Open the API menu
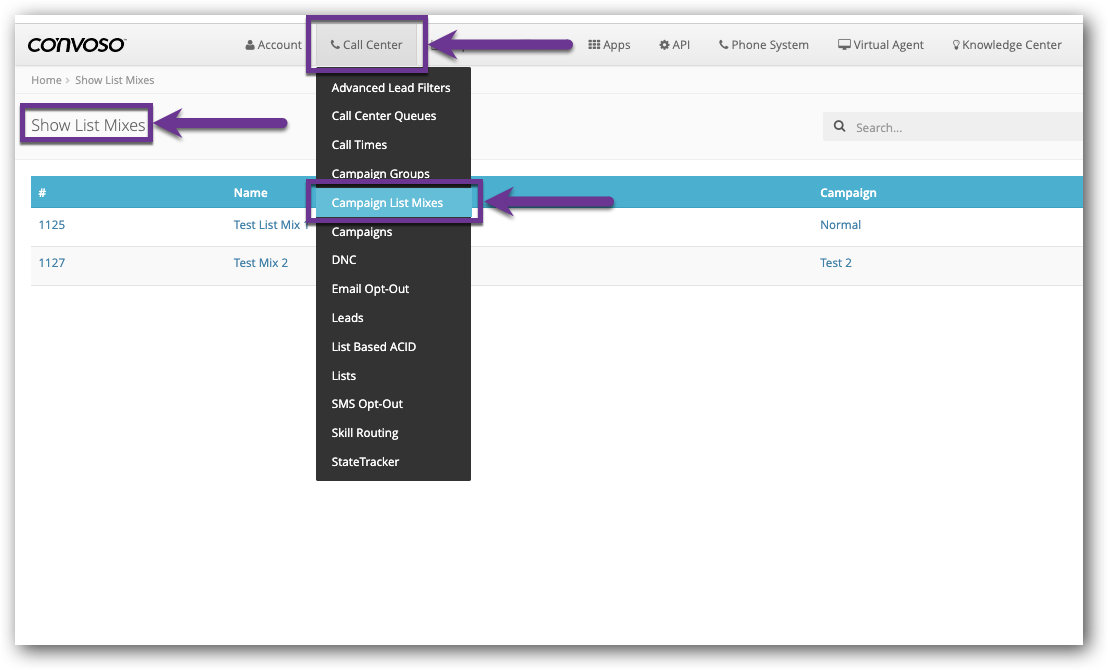This screenshot has width=1108, height=670. pos(674,45)
